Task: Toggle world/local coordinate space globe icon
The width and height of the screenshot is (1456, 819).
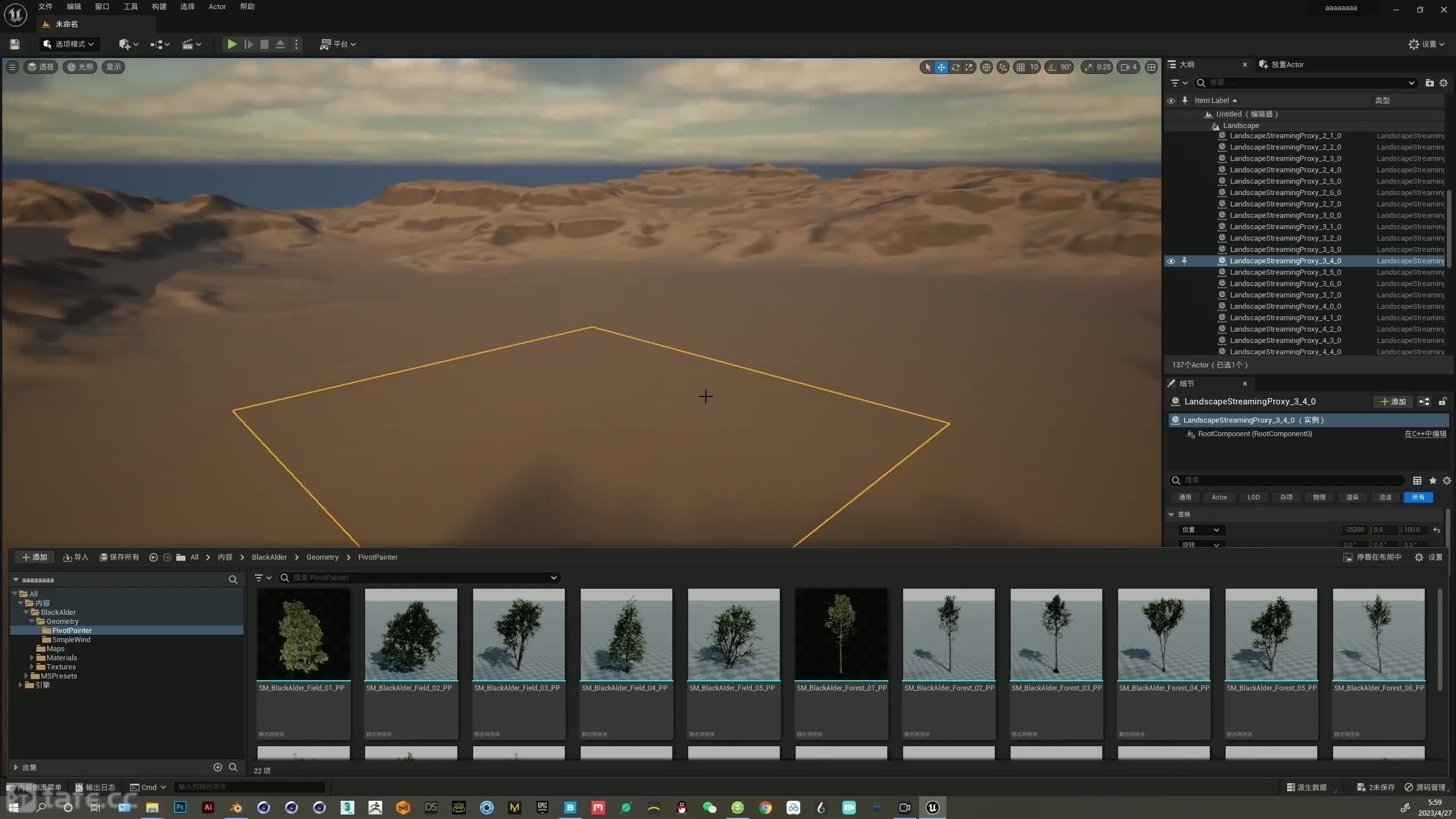Action: [x=986, y=67]
